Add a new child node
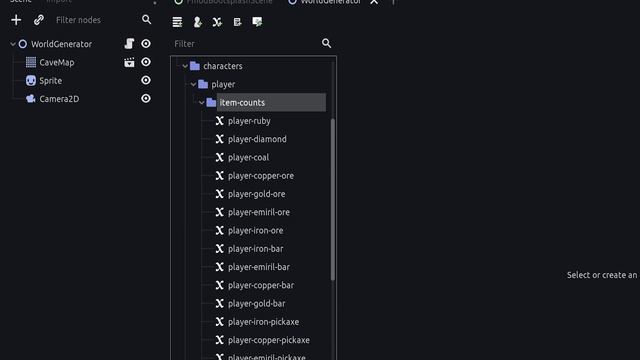This screenshot has width=640, height=360. pyautogui.click(x=16, y=20)
